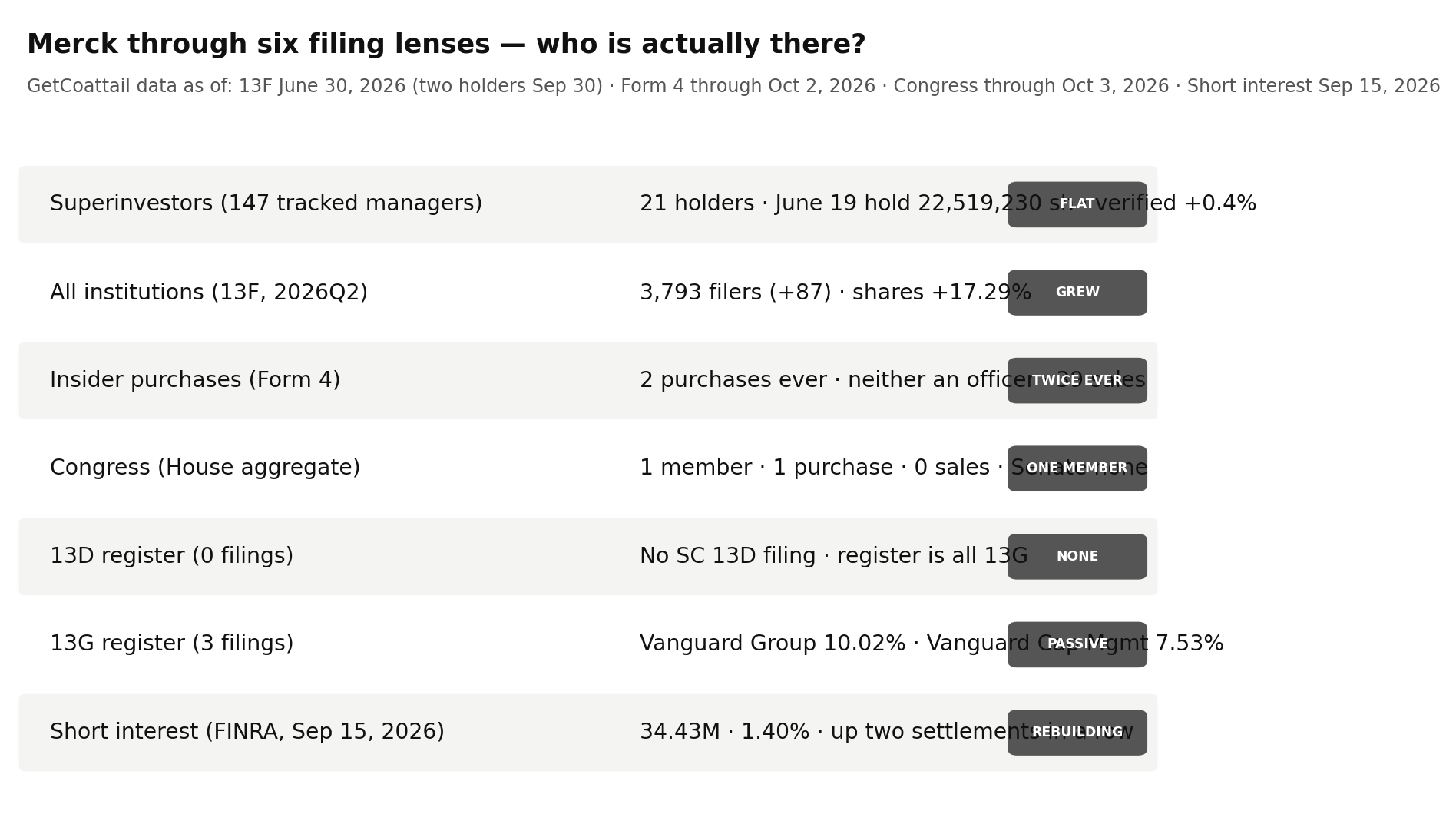Click the 'Vanguard Group 10.02%' detail text
This screenshot has width=1456, height=814.
coord(773,644)
